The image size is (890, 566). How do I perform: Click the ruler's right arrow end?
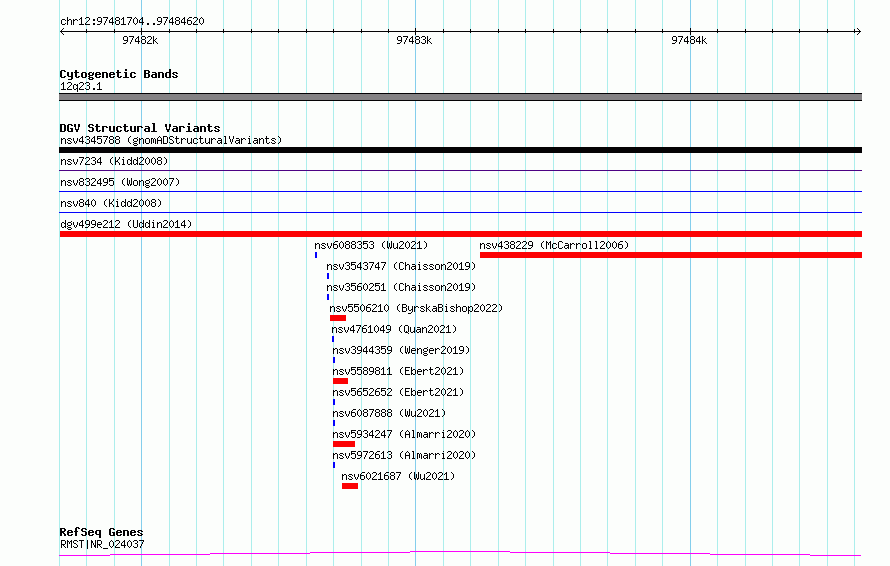(x=858, y=32)
